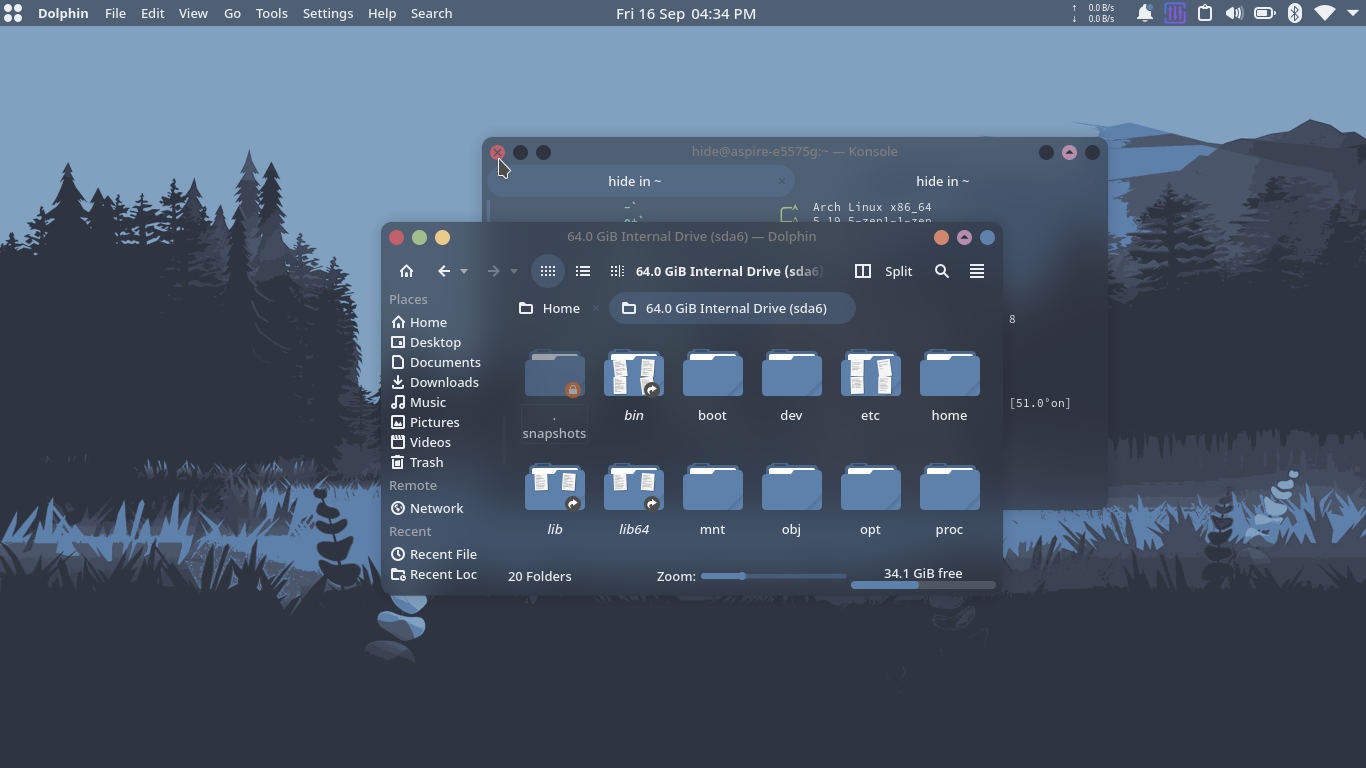Screen dimensions: 1366x768
Task: Open the search bar with the magnifier icon
Action: pyautogui.click(x=941, y=271)
